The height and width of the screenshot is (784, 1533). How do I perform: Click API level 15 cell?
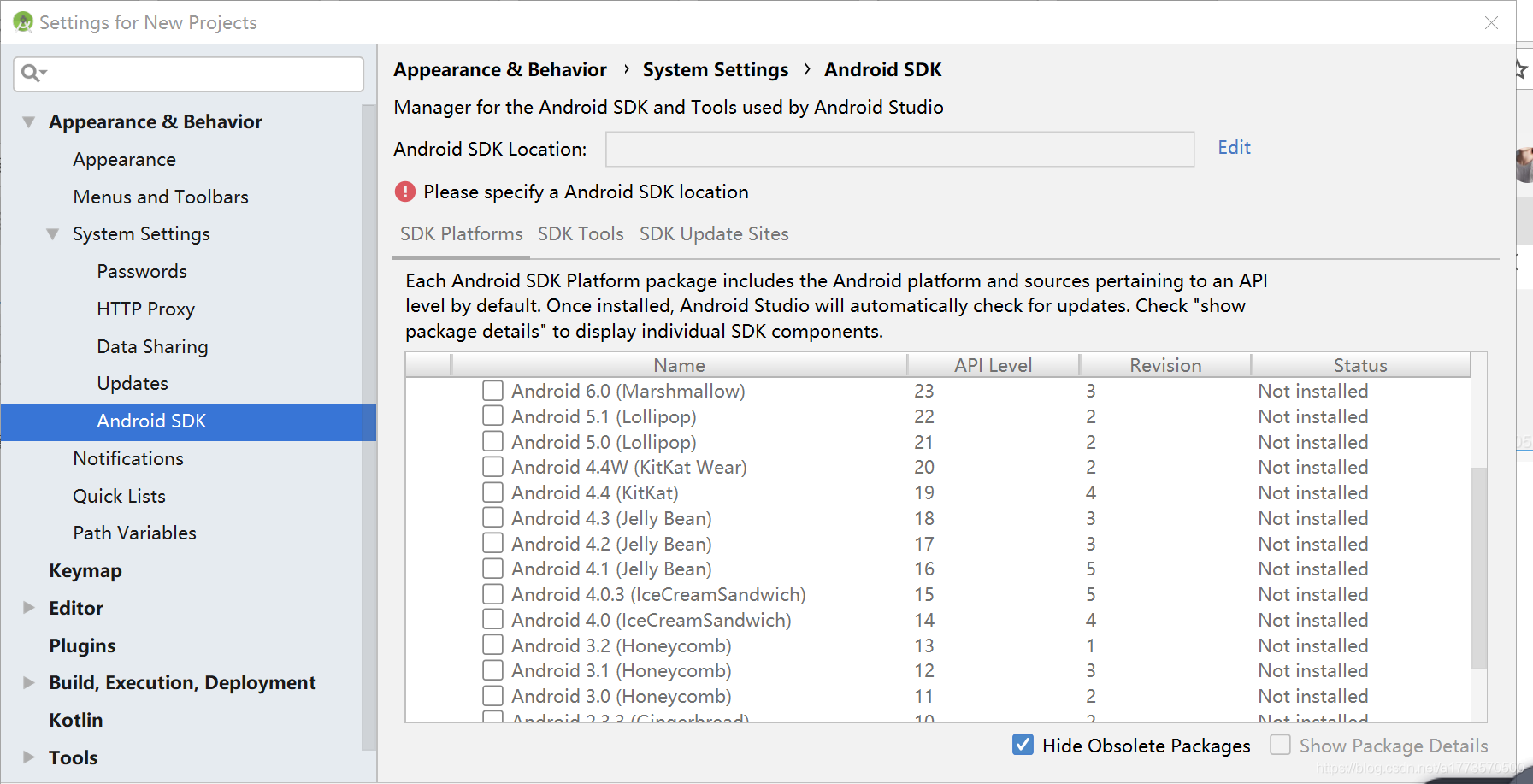point(924,594)
